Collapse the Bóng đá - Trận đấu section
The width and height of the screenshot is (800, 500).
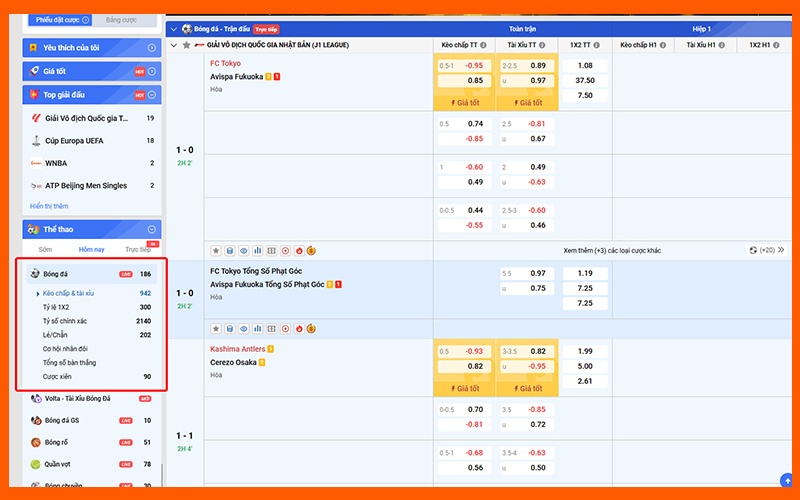(x=174, y=29)
